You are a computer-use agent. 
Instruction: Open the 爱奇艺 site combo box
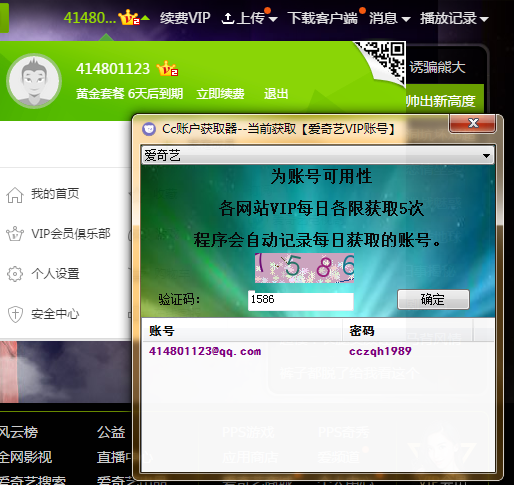[318, 155]
